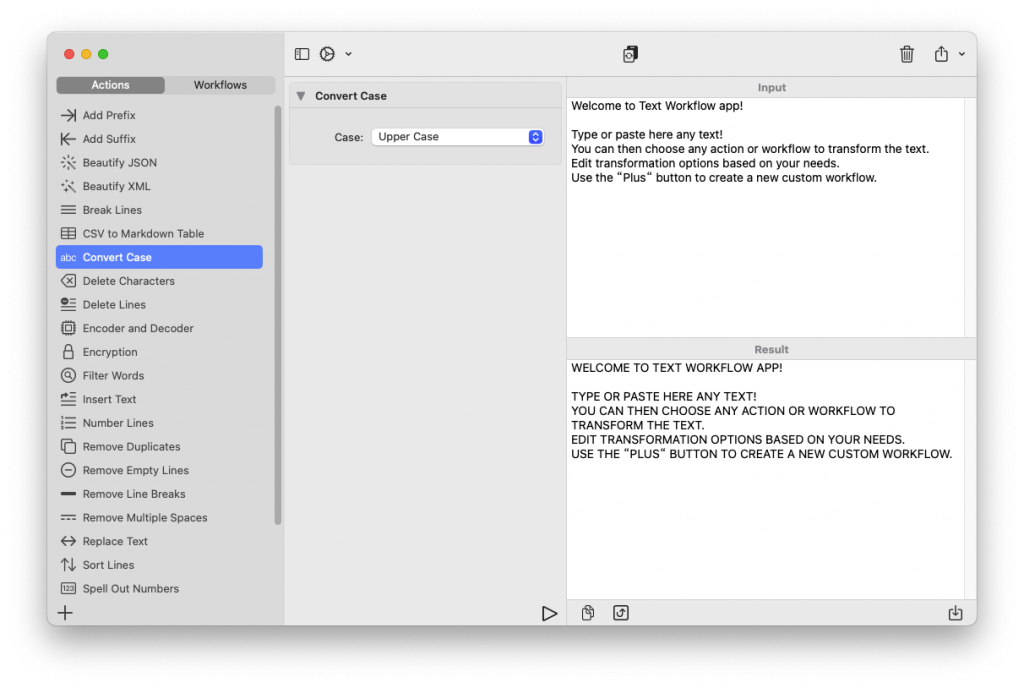Select the Add Suffix action

coord(159,139)
